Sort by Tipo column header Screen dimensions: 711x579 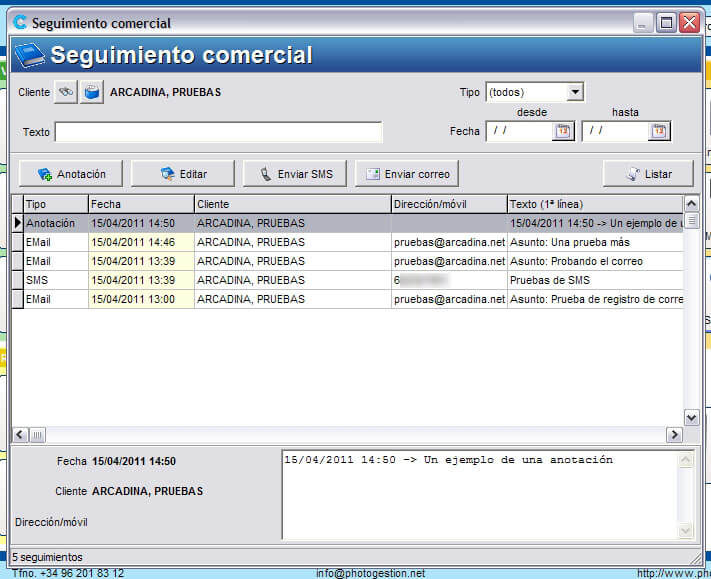[x=56, y=204]
